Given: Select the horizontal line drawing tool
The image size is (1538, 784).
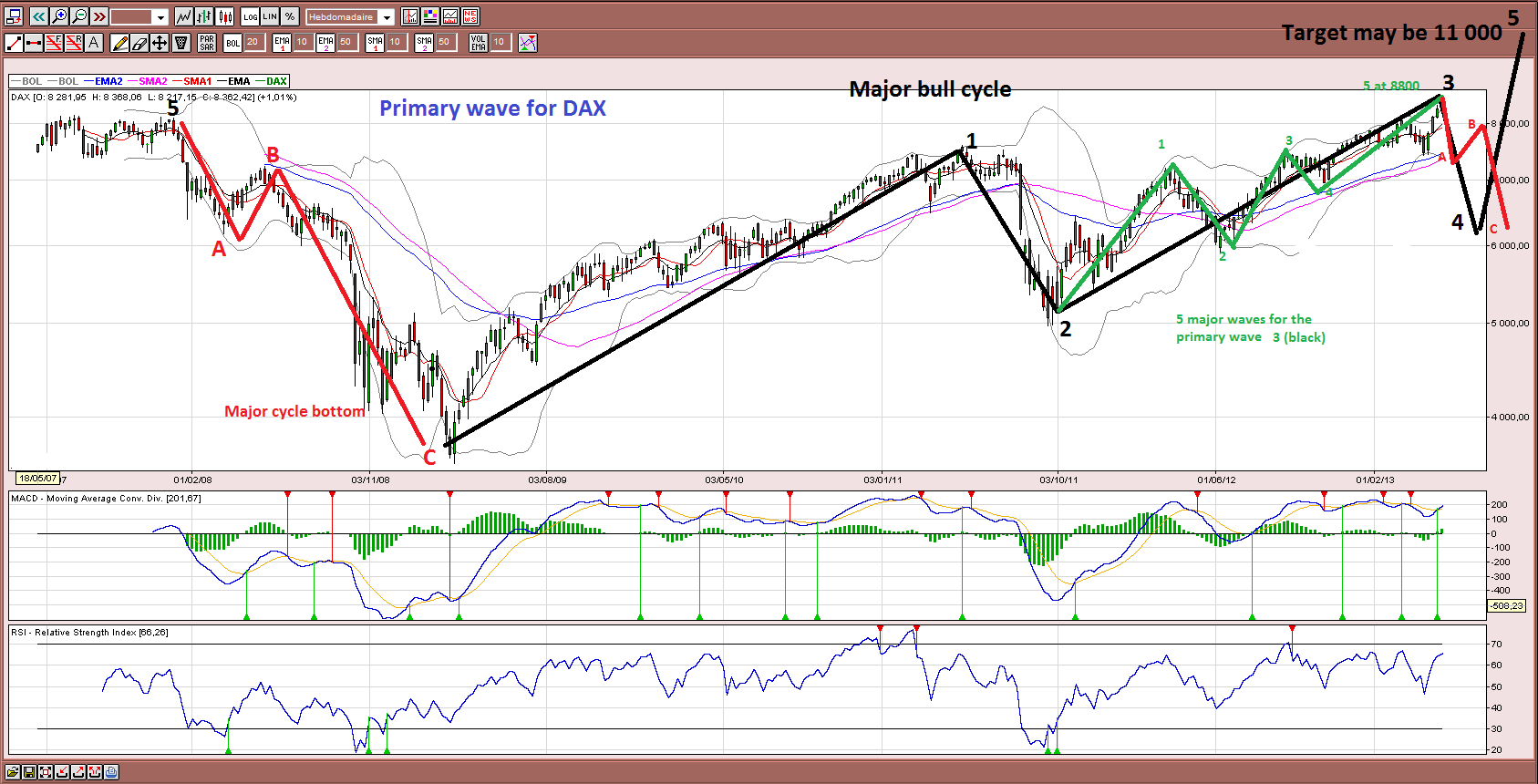Looking at the screenshot, I should 34,42.
